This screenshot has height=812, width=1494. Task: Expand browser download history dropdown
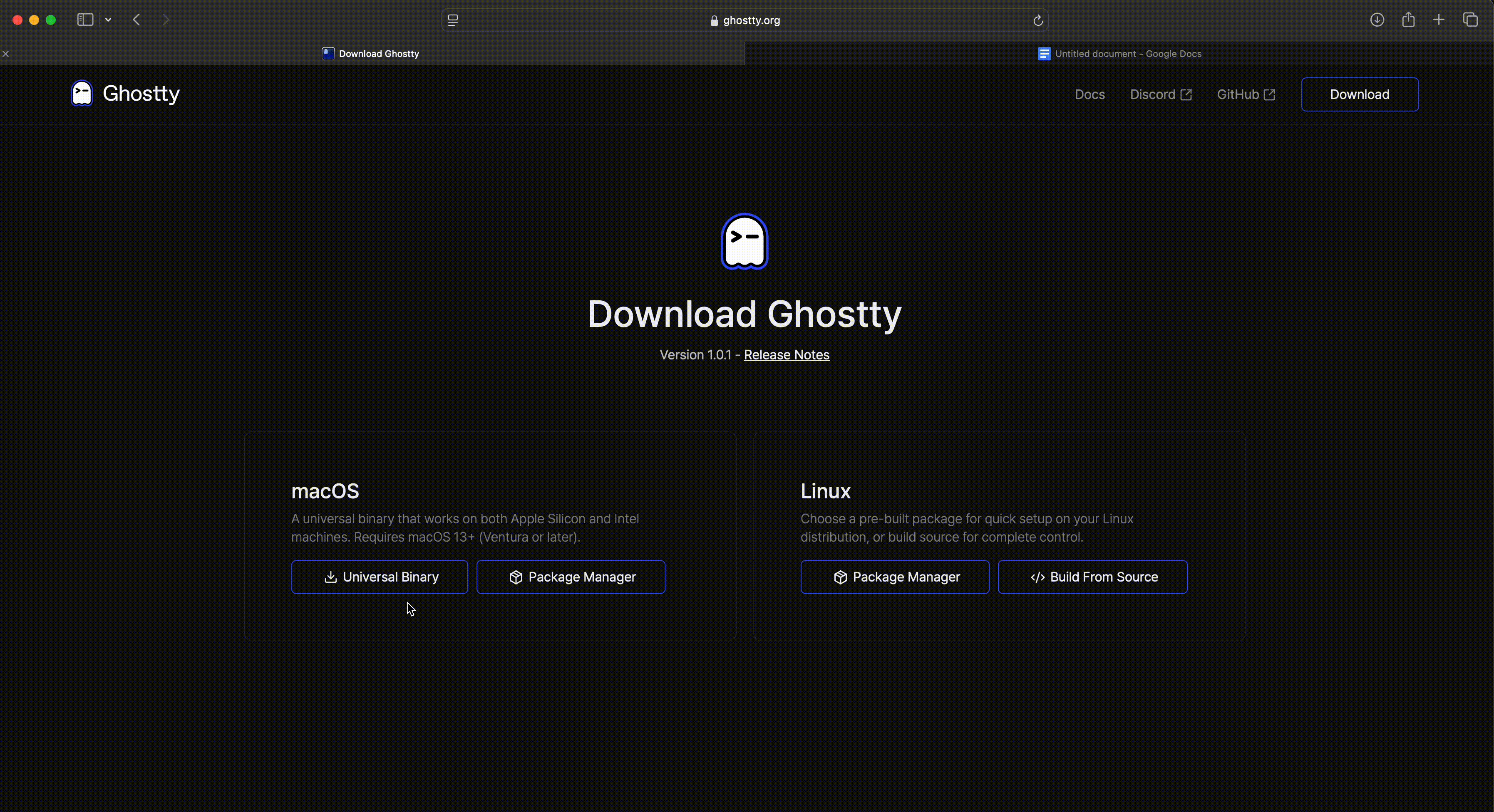[1378, 20]
